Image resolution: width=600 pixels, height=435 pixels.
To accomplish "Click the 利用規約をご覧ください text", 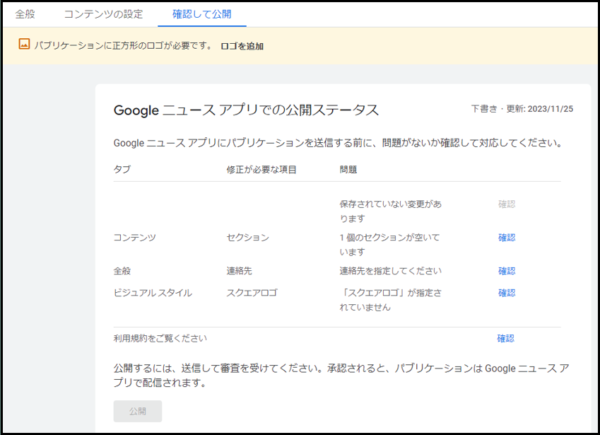I will pos(160,338).
